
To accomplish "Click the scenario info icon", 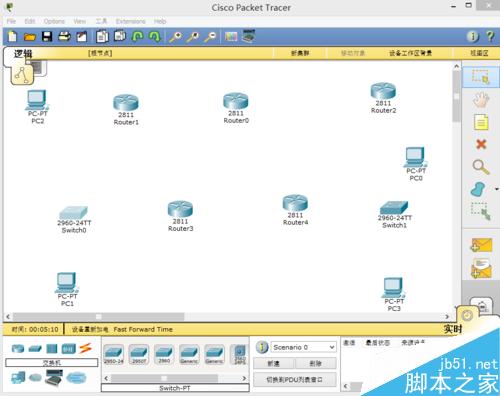I will [x=262, y=347].
